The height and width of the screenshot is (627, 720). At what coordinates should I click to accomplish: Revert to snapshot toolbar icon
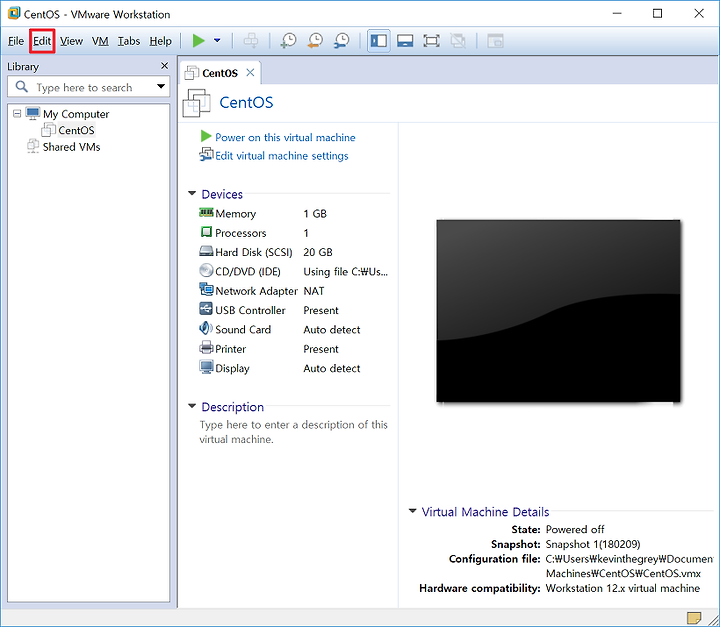click(315, 41)
